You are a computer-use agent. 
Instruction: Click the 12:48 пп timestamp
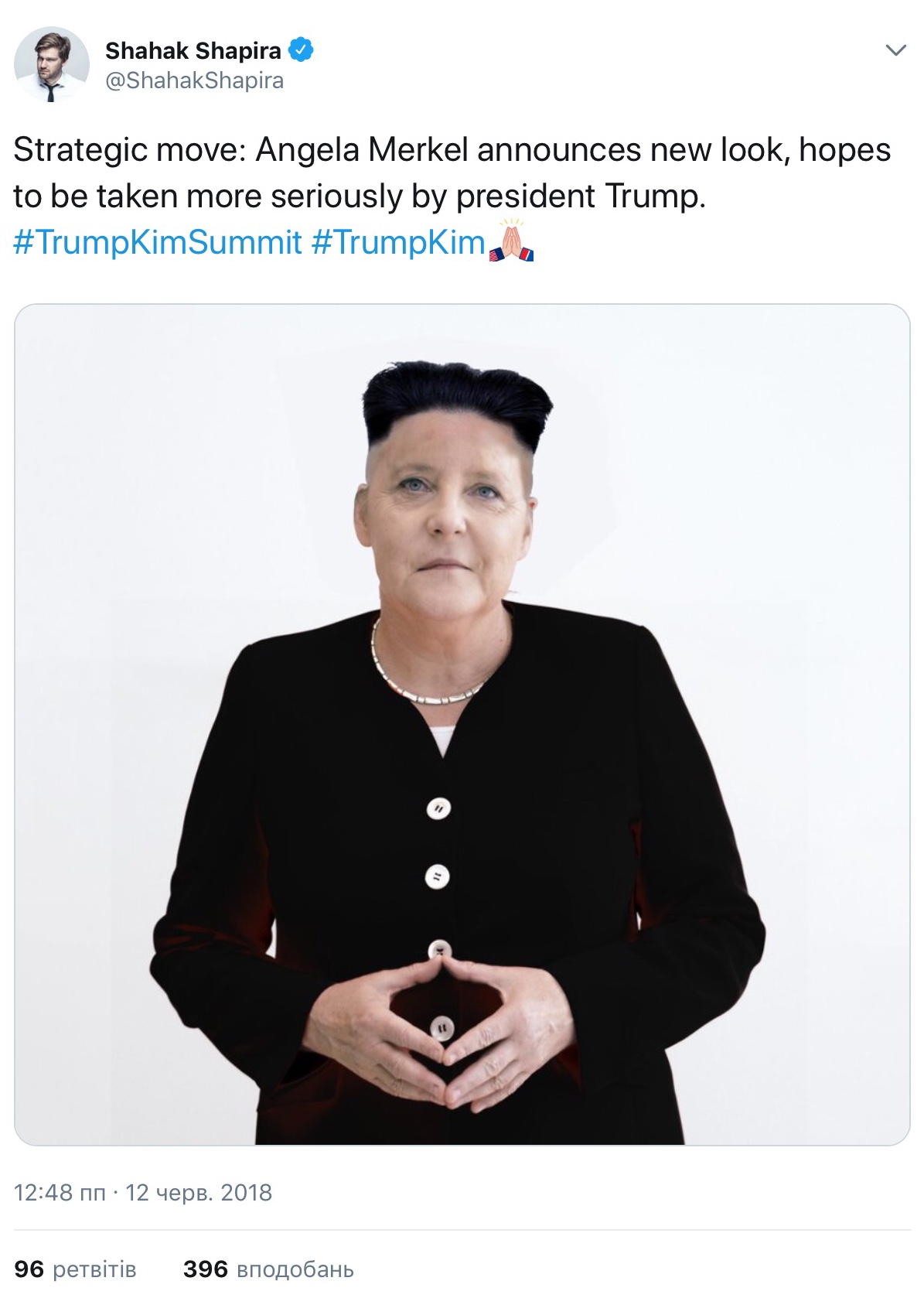60,1192
